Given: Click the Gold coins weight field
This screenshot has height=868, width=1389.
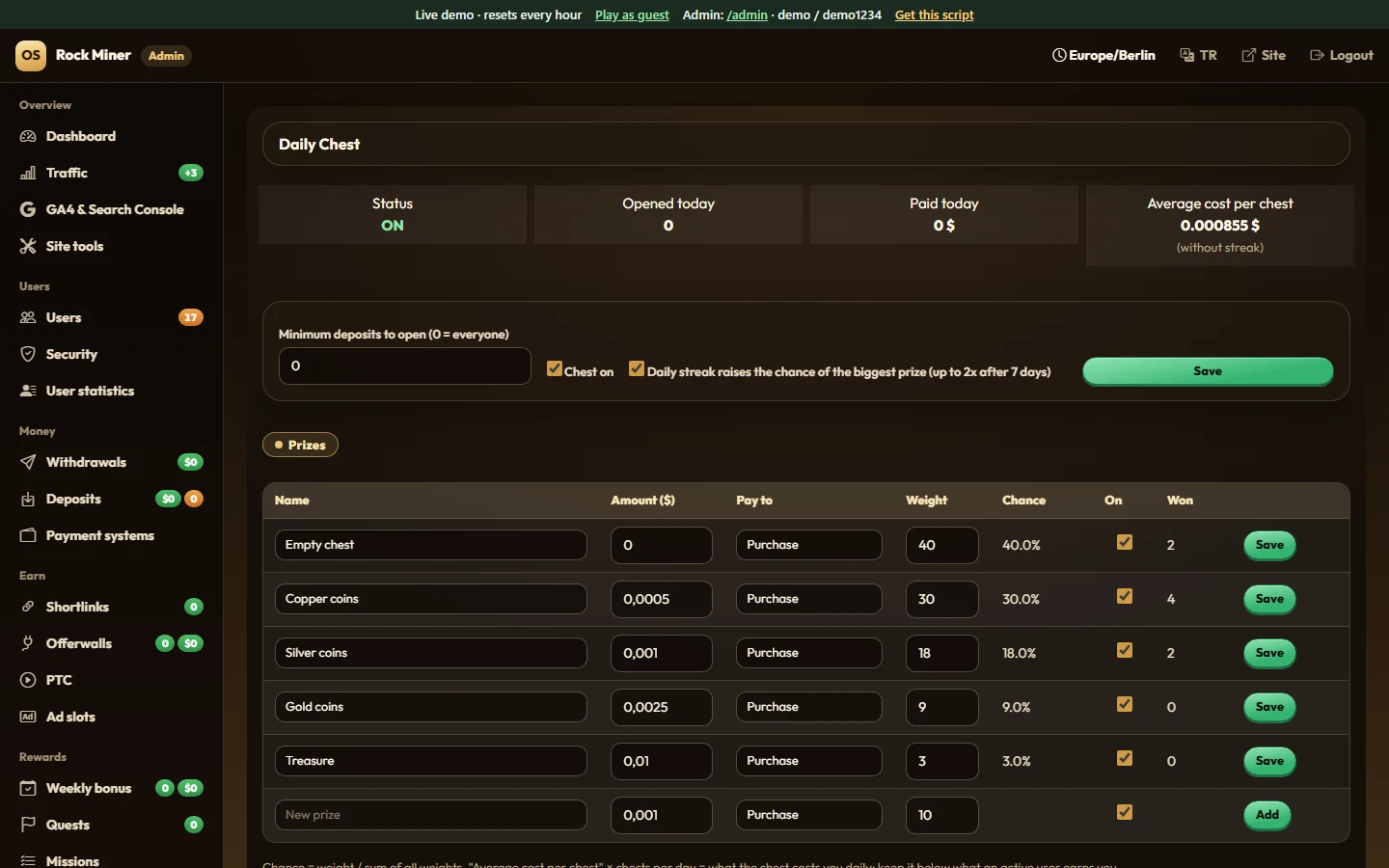Looking at the screenshot, I should [x=942, y=707].
